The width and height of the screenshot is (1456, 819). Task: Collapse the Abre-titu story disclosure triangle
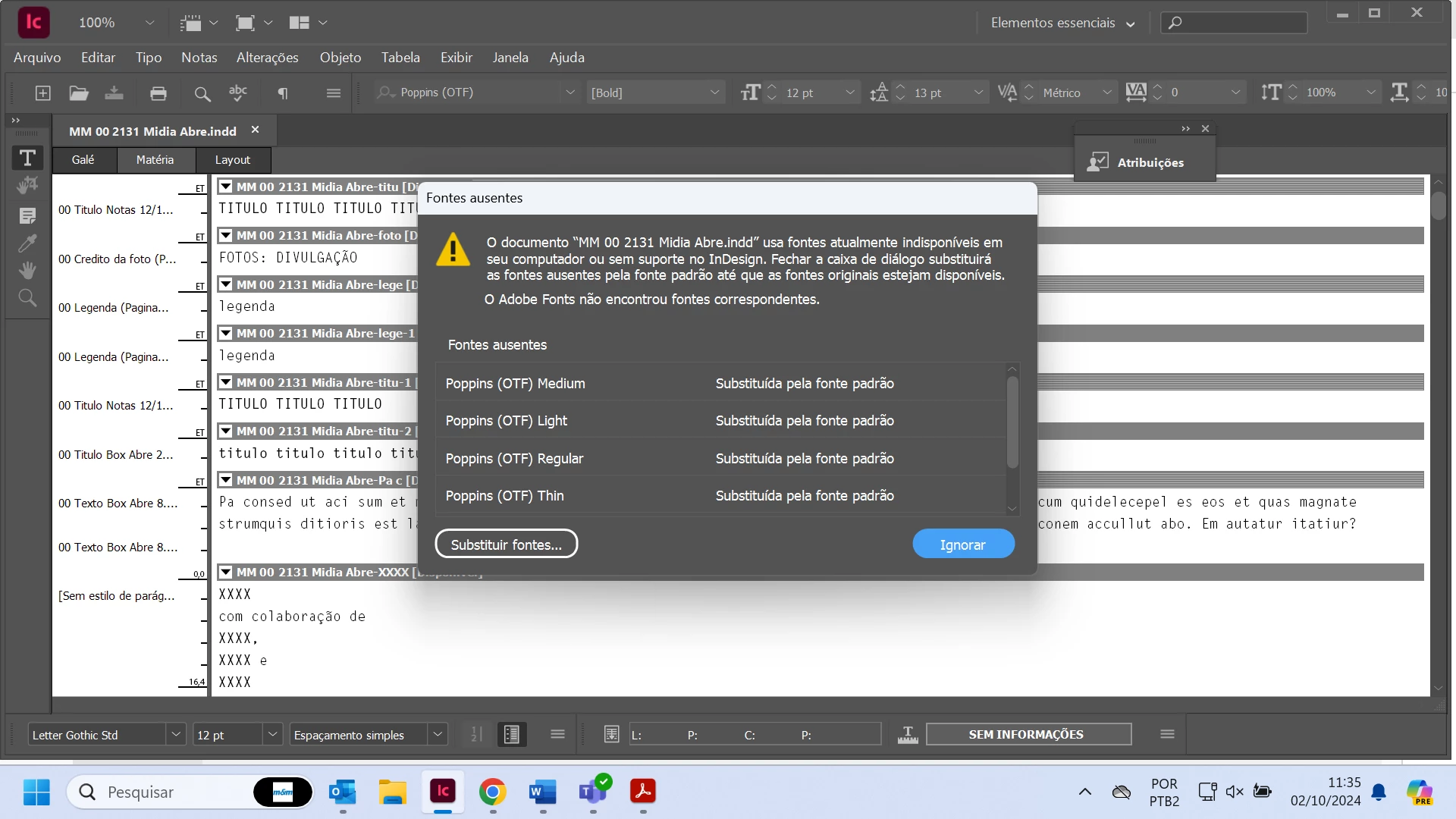(x=225, y=187)
